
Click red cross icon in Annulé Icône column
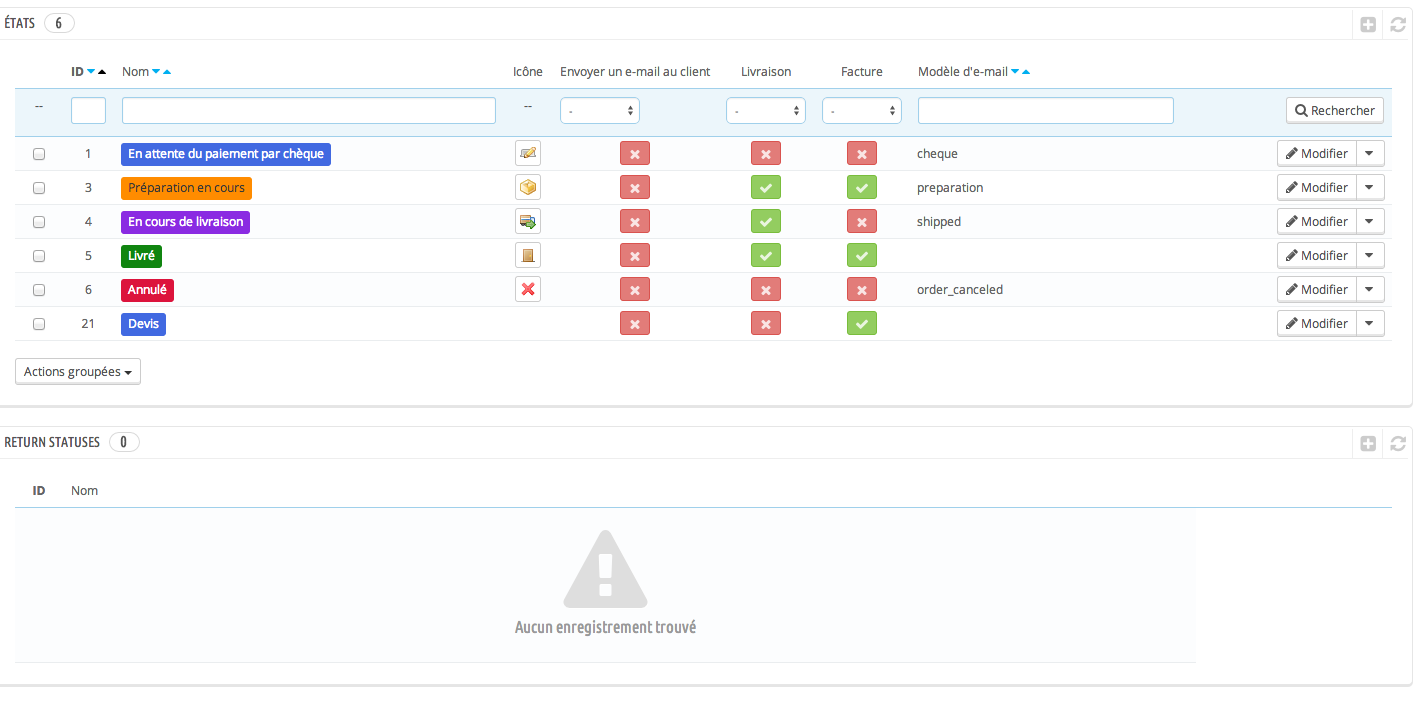click(x=528, y=289)
